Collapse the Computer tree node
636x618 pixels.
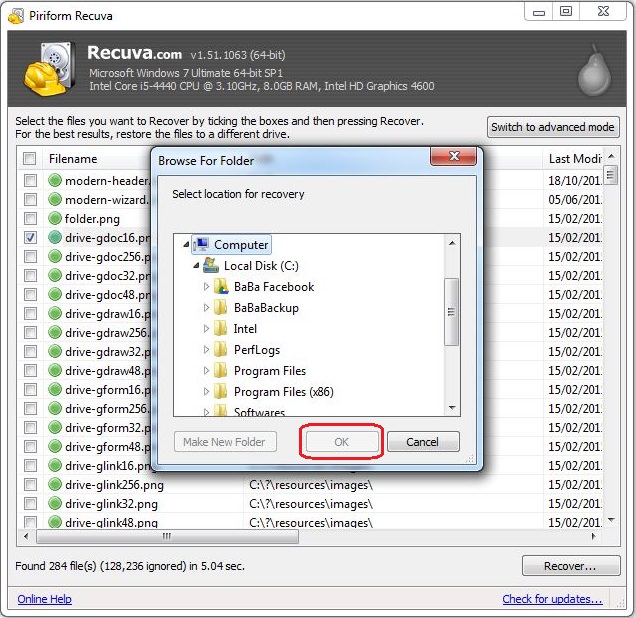(x=186, y=245)
